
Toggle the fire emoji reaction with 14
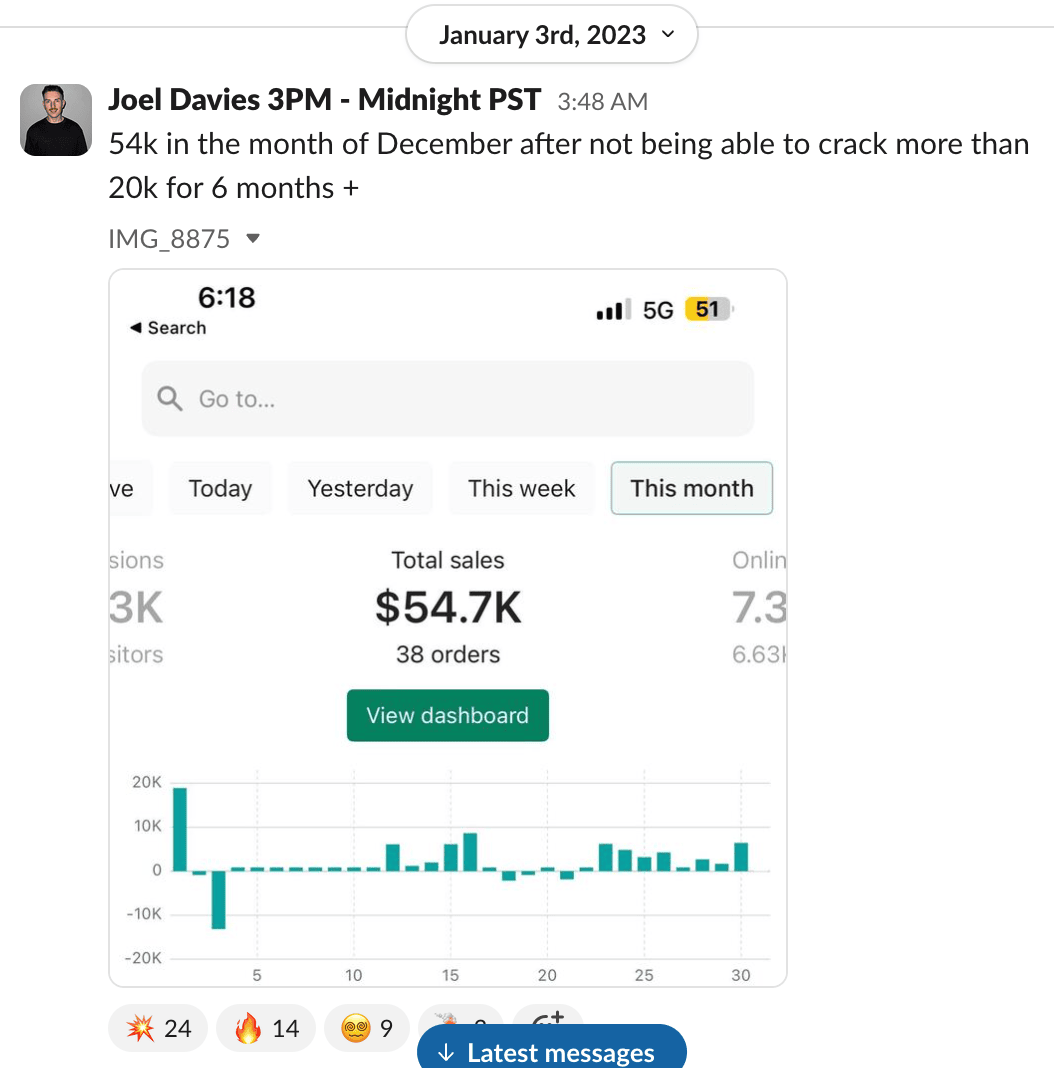click(x=266, y=1028)
